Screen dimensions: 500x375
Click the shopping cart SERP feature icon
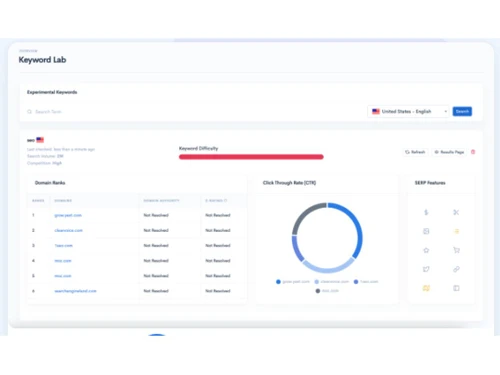tap(456, 250)
